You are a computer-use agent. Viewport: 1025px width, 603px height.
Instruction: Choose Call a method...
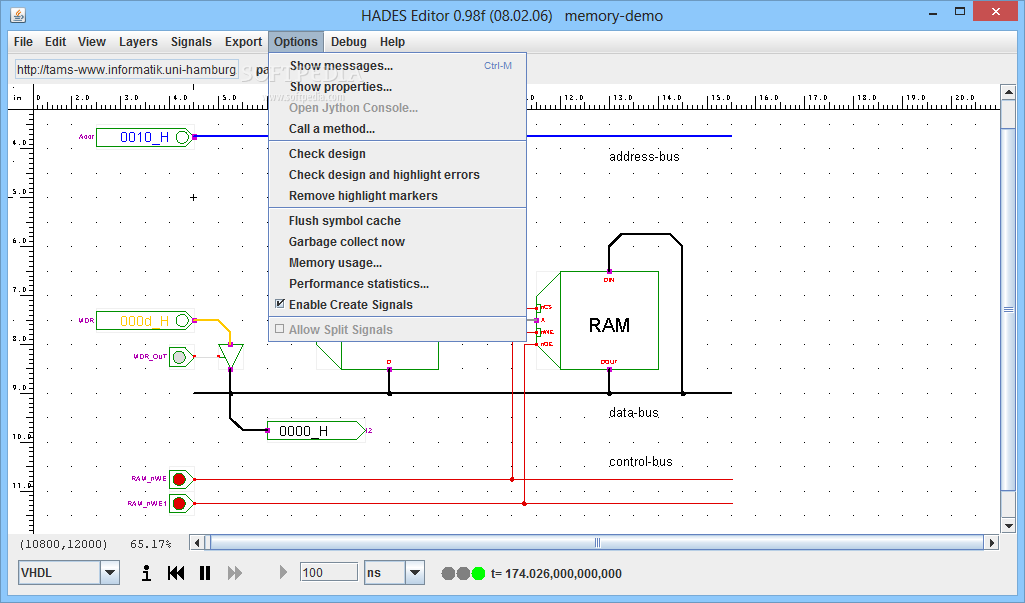397,129
